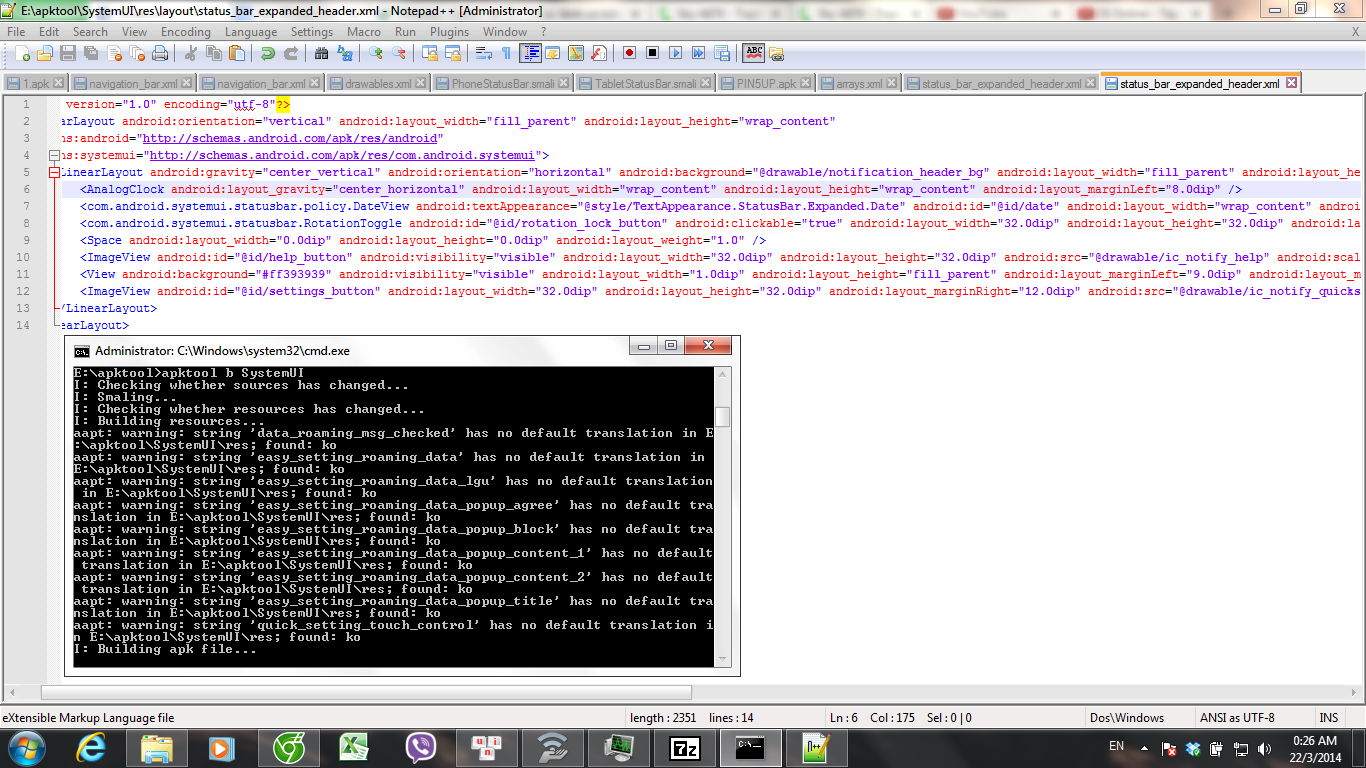Toggle ABC spell-check button
The height and width of the screenshot is (768, 1366).
(x=754, y=53)
